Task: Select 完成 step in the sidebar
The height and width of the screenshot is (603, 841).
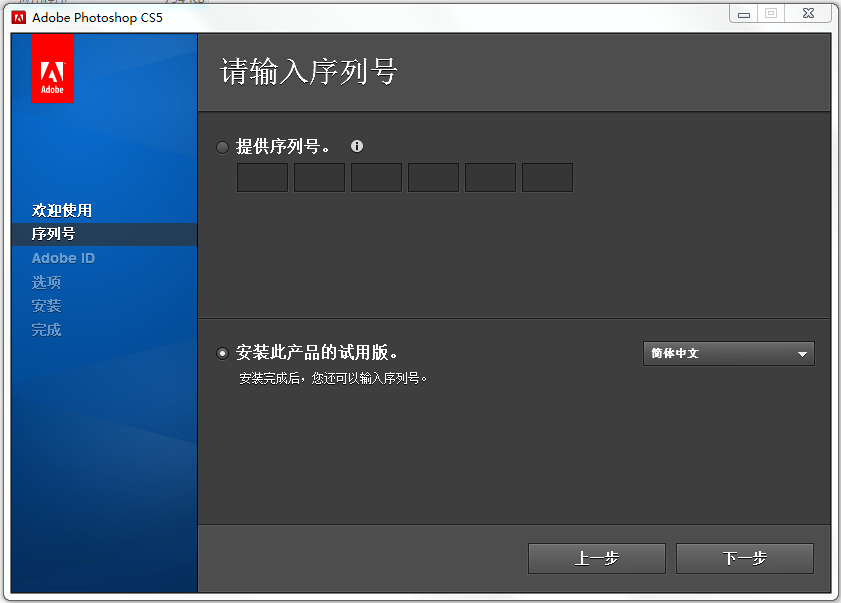Action: (46, 330)
